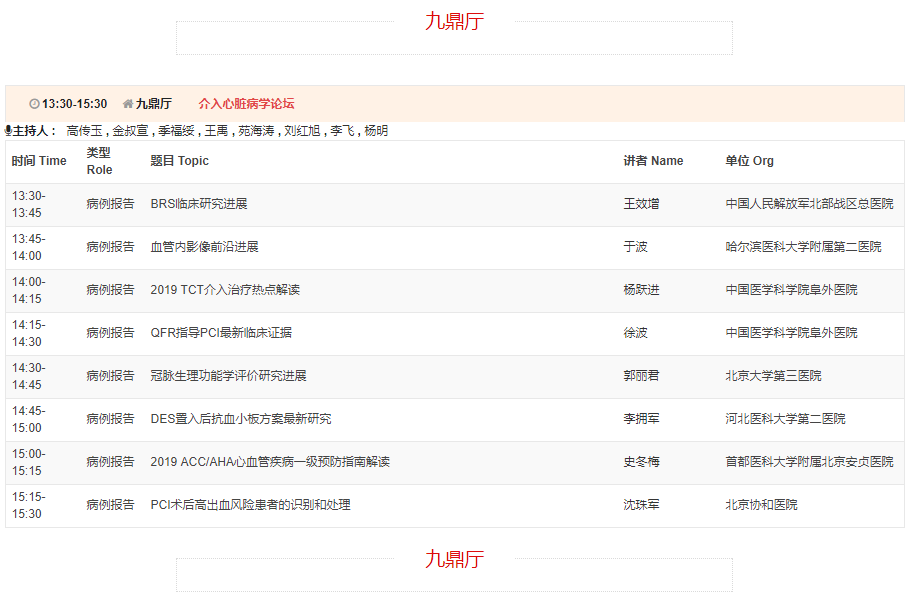
Task: Click the 时间 Time column header
Action: pyautogui.click(x=39, y=161)
